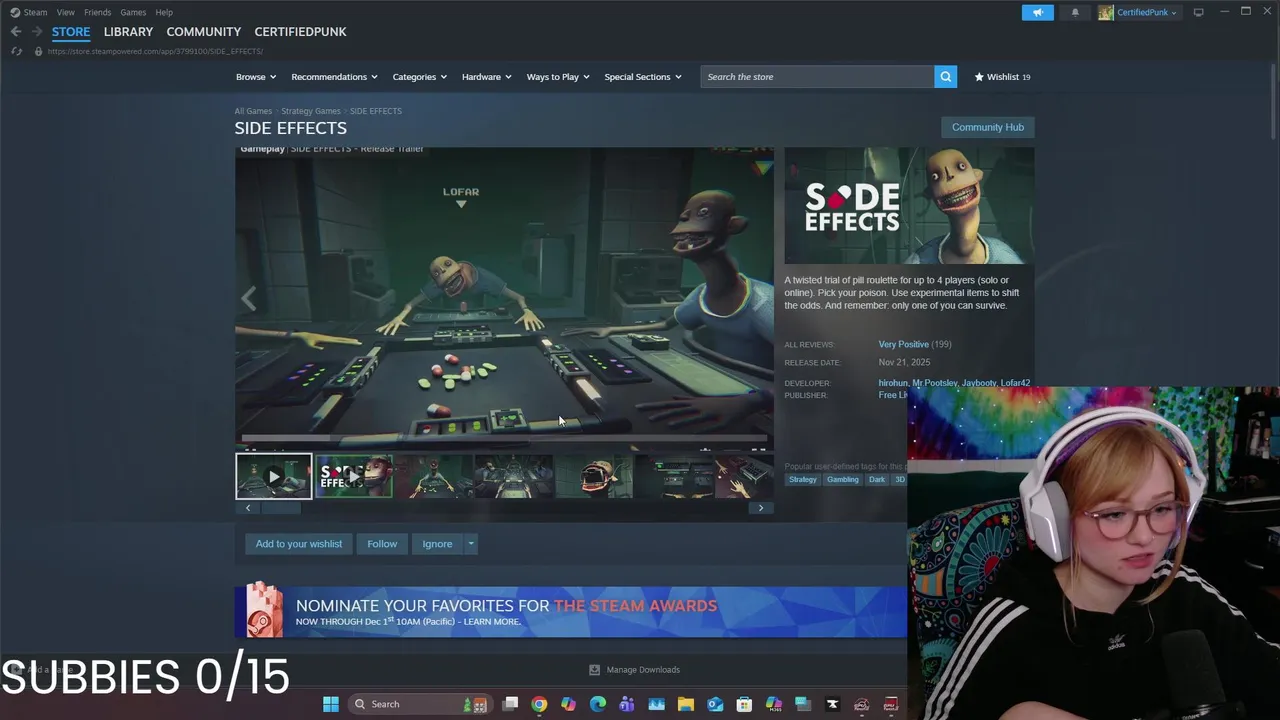Image resolution: width=1280 pixels, height=720 pixels.
Task: Open the Ignore options dropdown arrow
Action: click(x=471, y=544)
